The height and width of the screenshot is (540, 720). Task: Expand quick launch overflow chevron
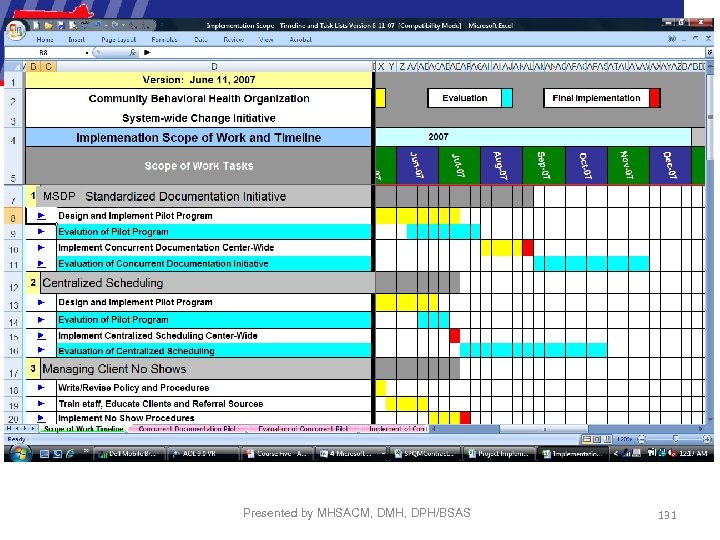pos(86,452)
